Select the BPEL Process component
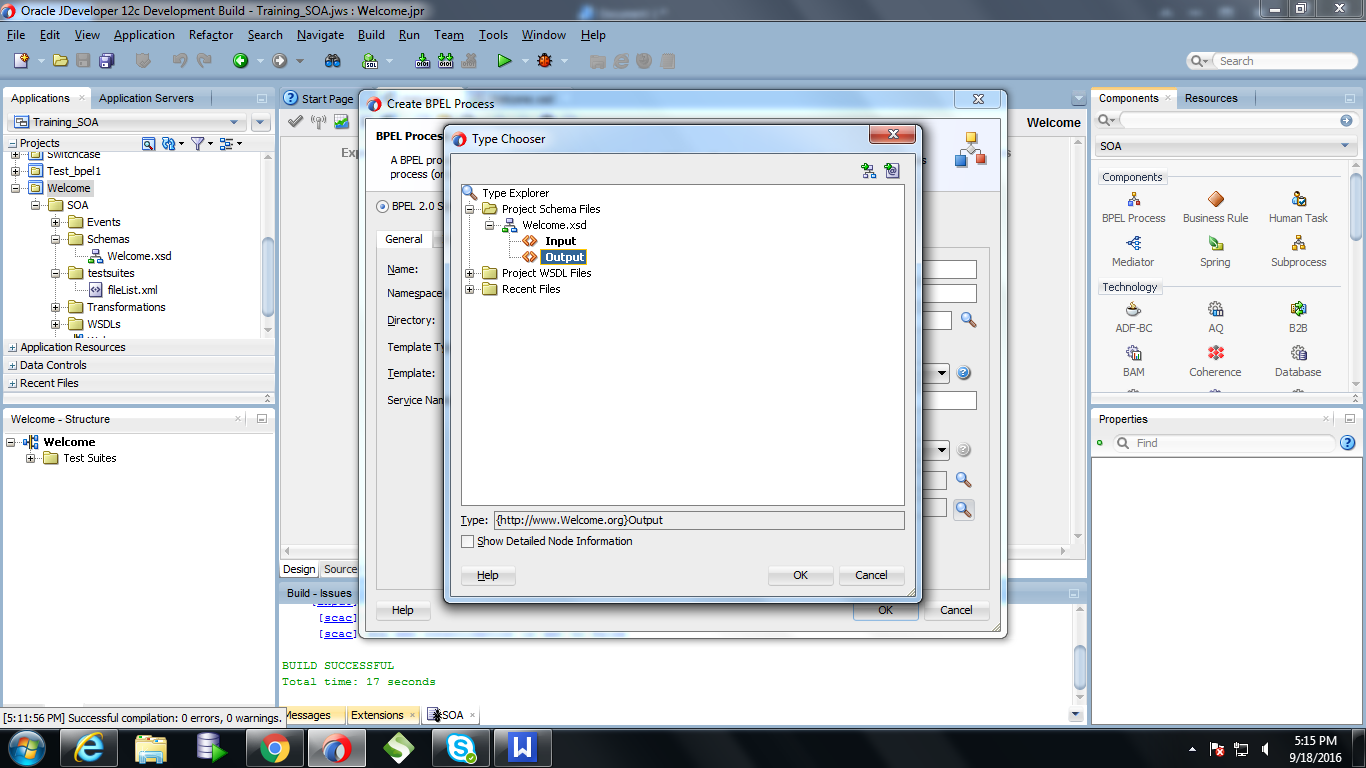The width and height of the screenshot is (1366, 768). point(1133,207)
